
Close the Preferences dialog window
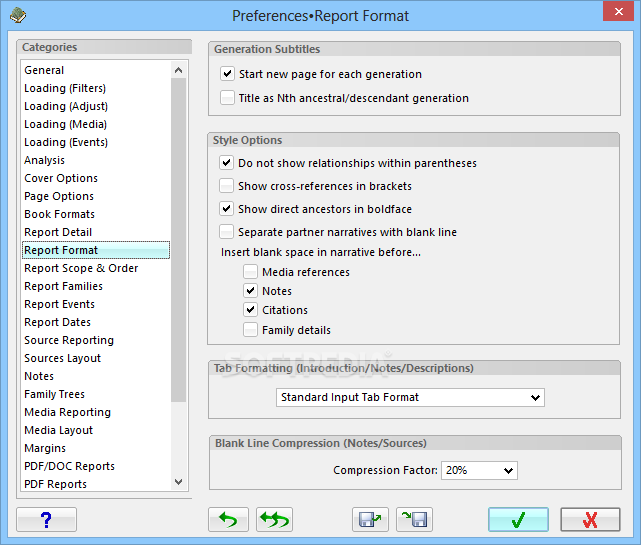[619, 11]
